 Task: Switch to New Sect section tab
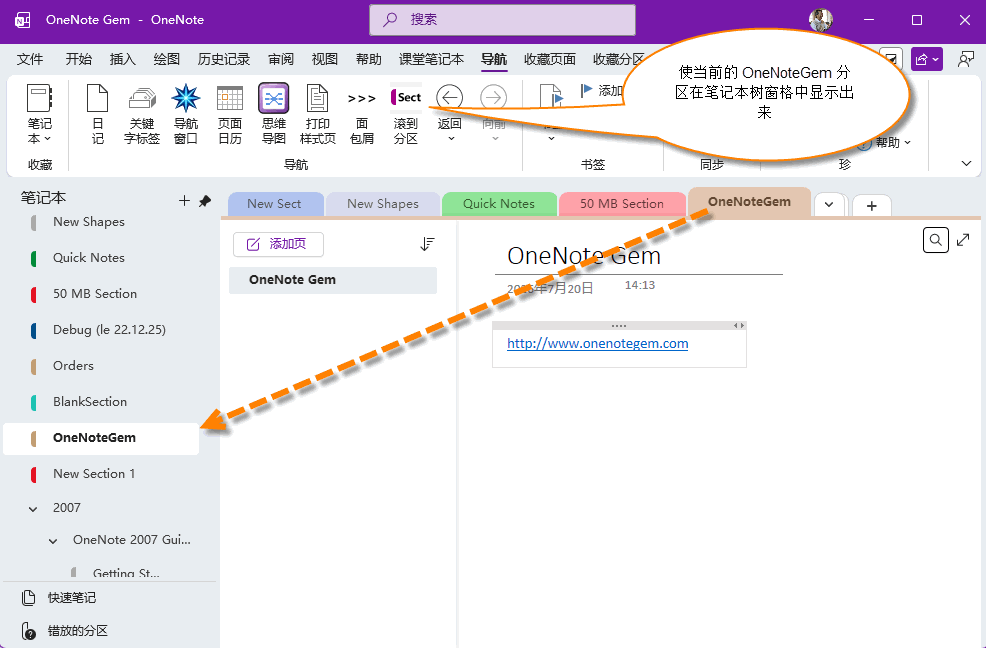point(275,204)
